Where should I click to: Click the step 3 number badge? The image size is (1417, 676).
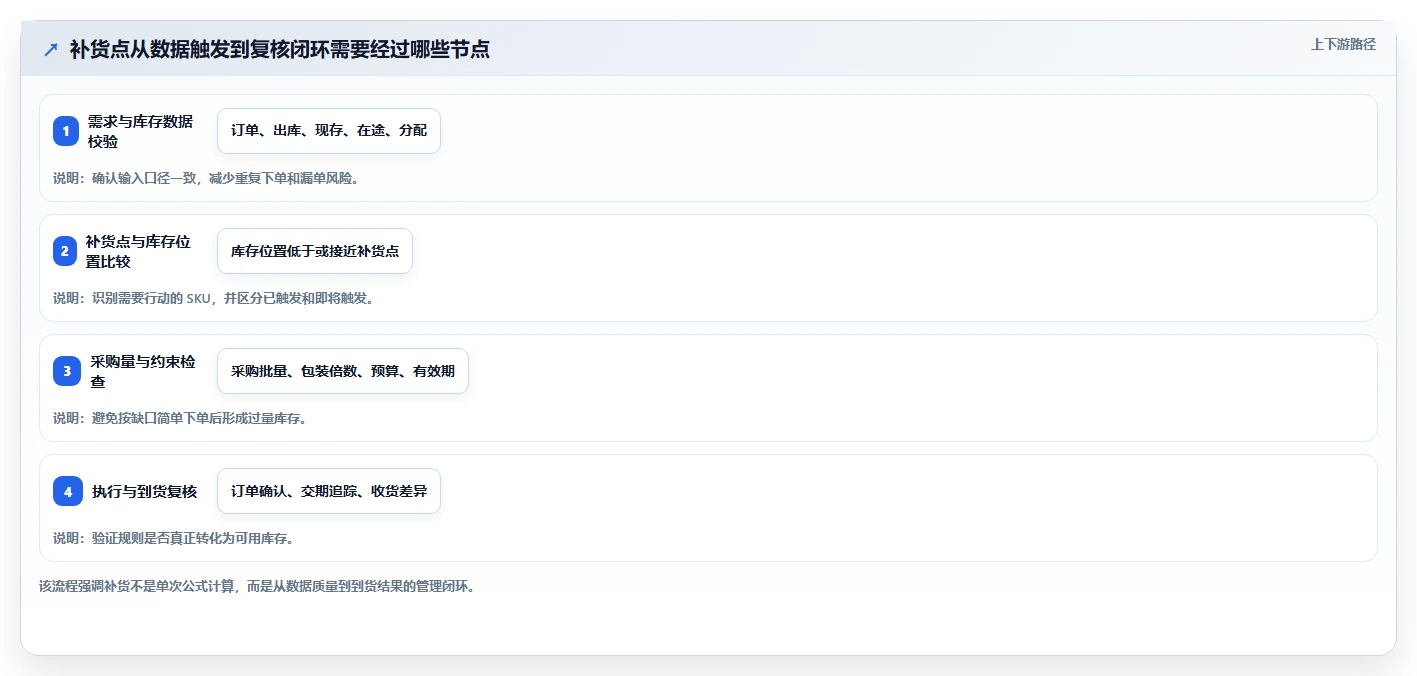67,371
